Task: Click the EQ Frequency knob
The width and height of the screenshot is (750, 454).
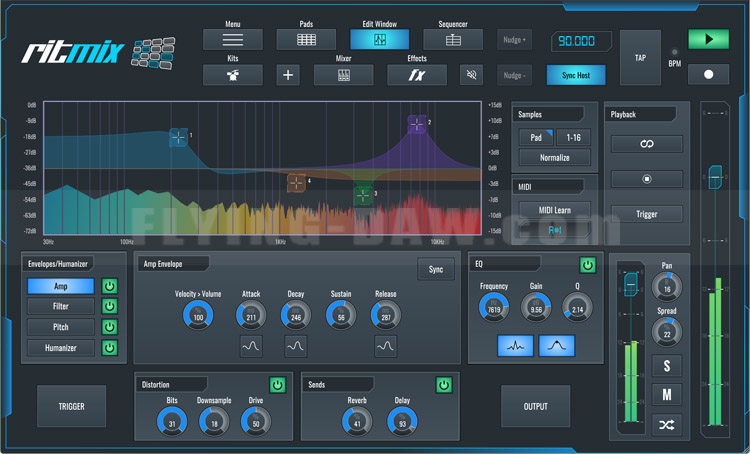Action: [x=494, y=307]
